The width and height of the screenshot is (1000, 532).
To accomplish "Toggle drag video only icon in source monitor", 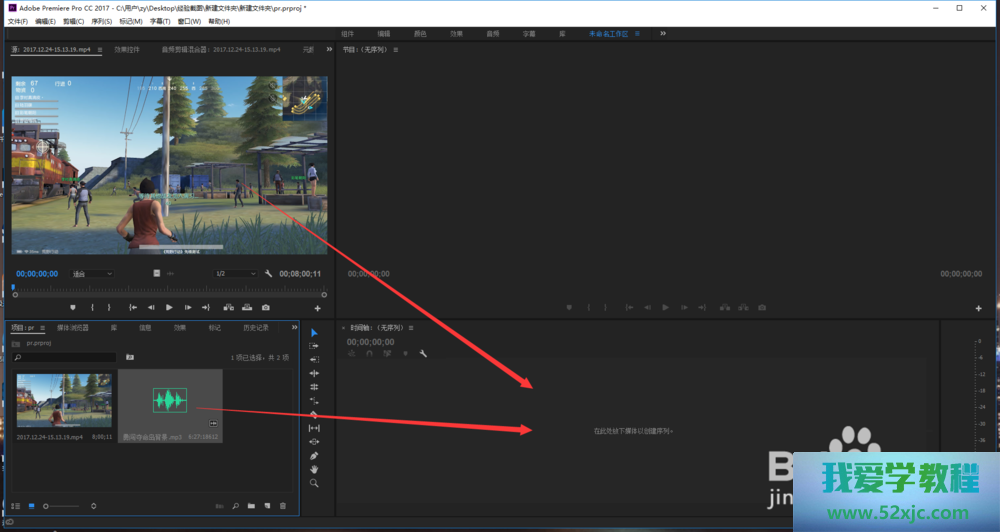I will pos(157,274).
